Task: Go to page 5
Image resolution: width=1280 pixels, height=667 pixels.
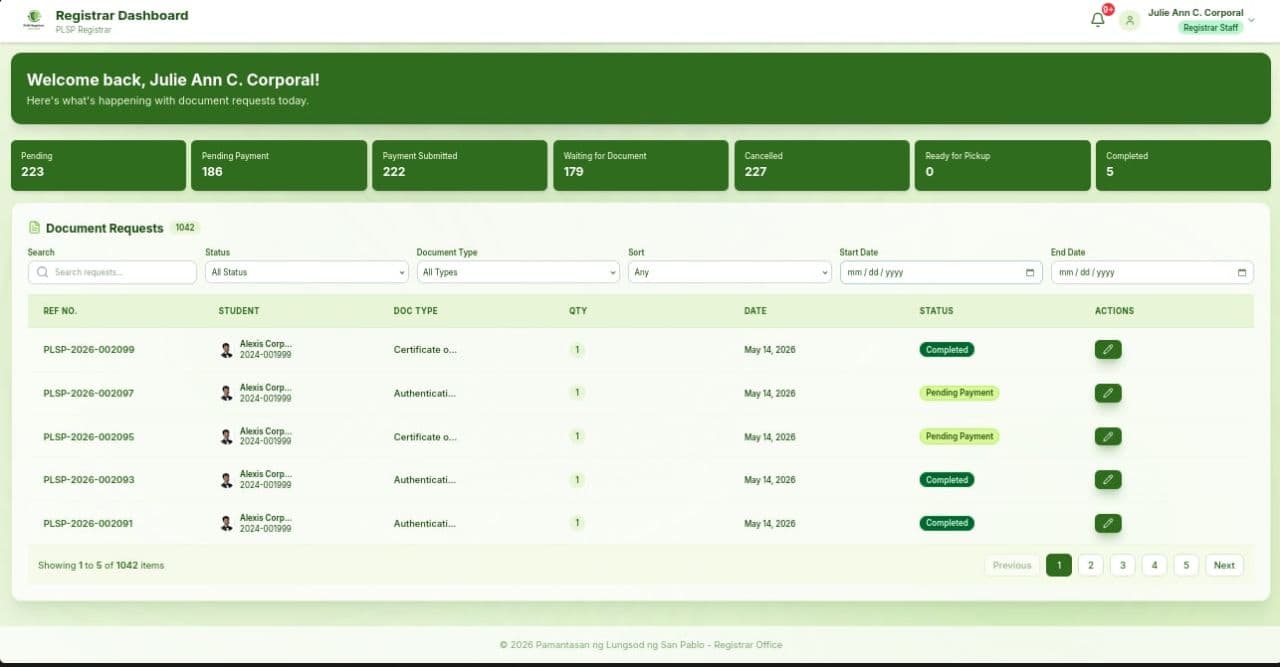Action: (x=1186, y=565)
